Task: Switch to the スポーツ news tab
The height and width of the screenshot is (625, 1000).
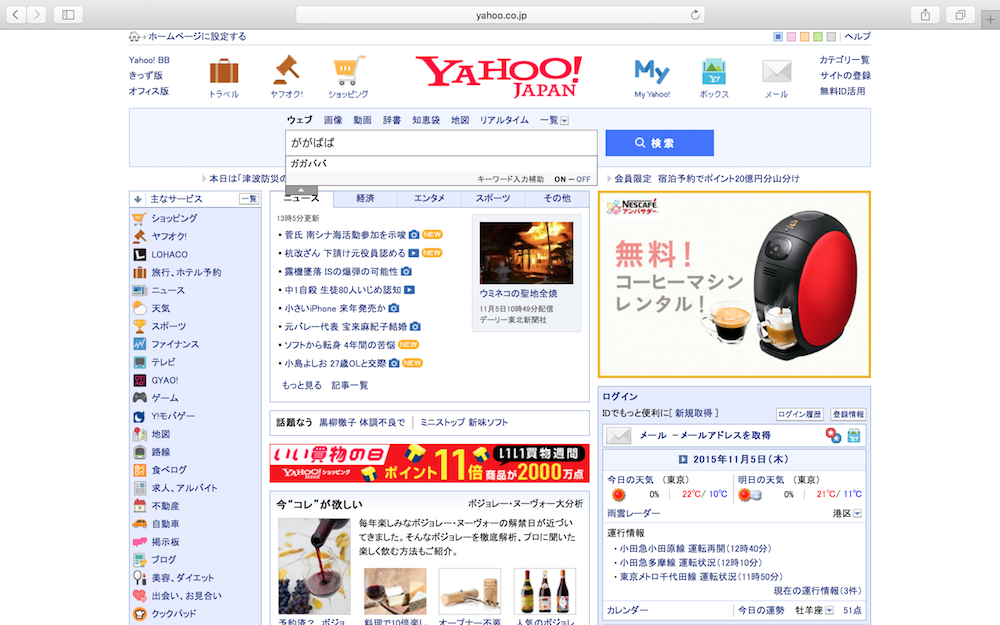Action: 492,199
